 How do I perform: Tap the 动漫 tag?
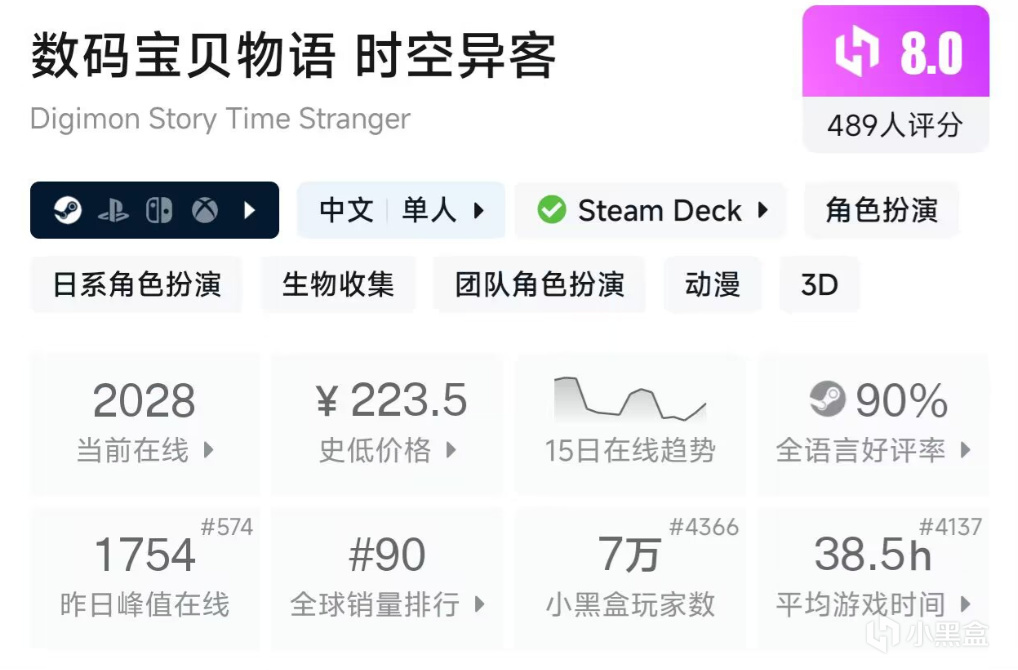[712, 285]
